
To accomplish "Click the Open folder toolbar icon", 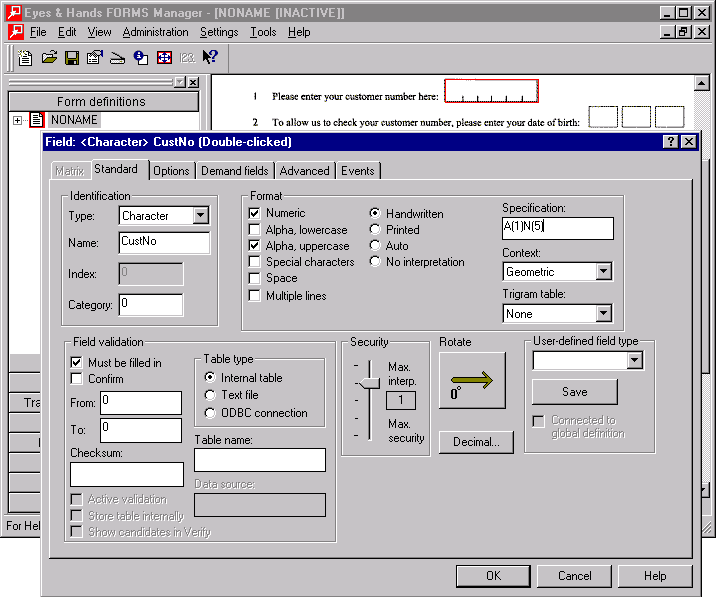I will pyautogui.click(x=49, y=58).
